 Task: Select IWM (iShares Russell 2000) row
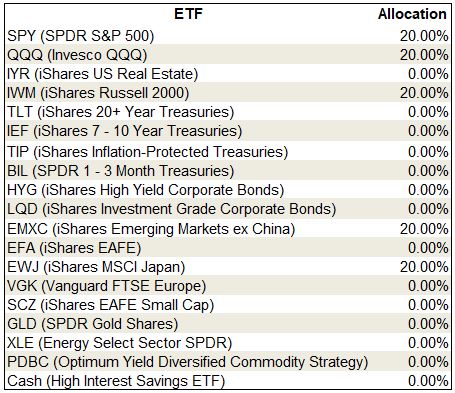pos(228,93)
